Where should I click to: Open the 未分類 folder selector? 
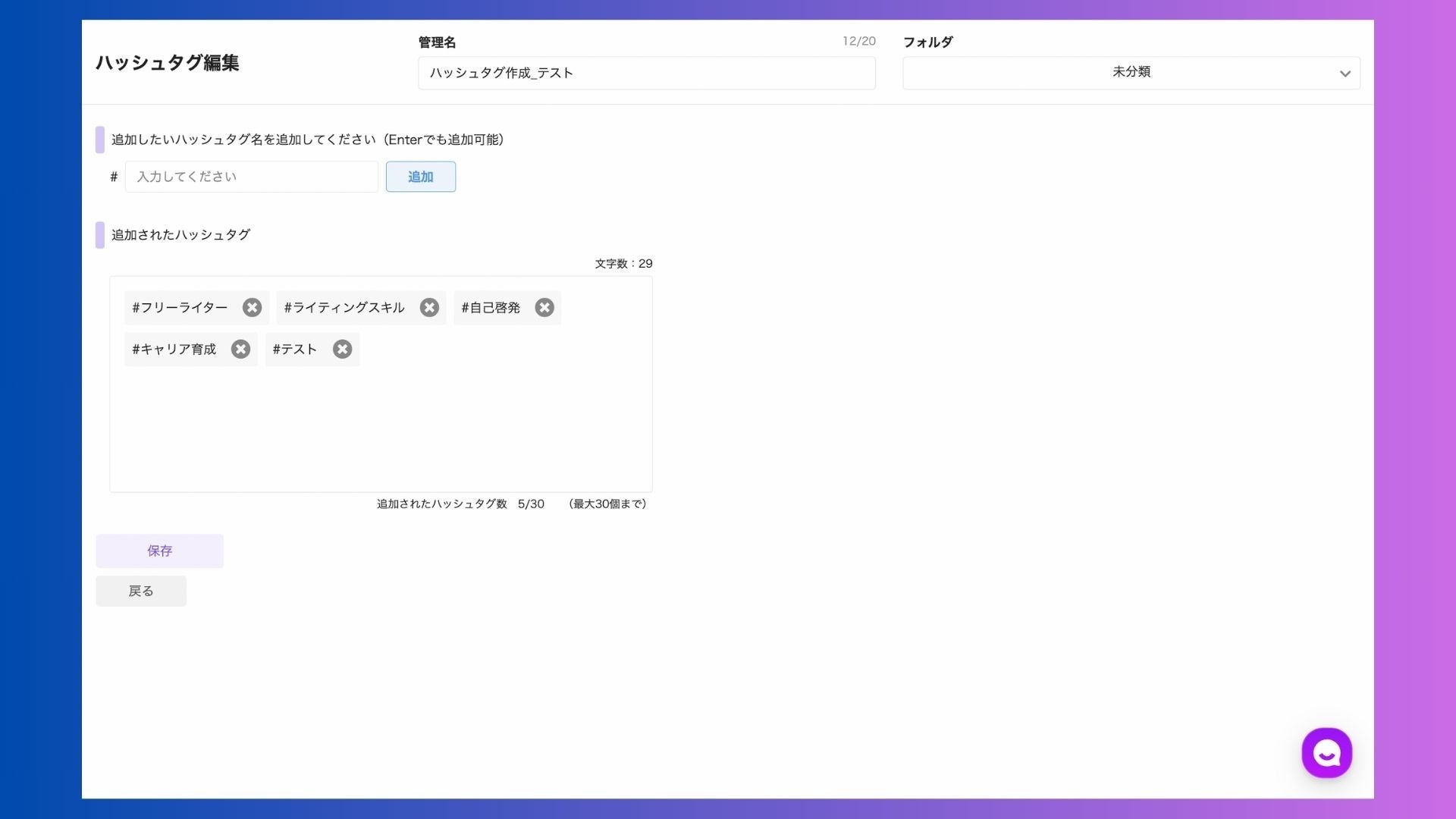click(x=1130, y=73)
